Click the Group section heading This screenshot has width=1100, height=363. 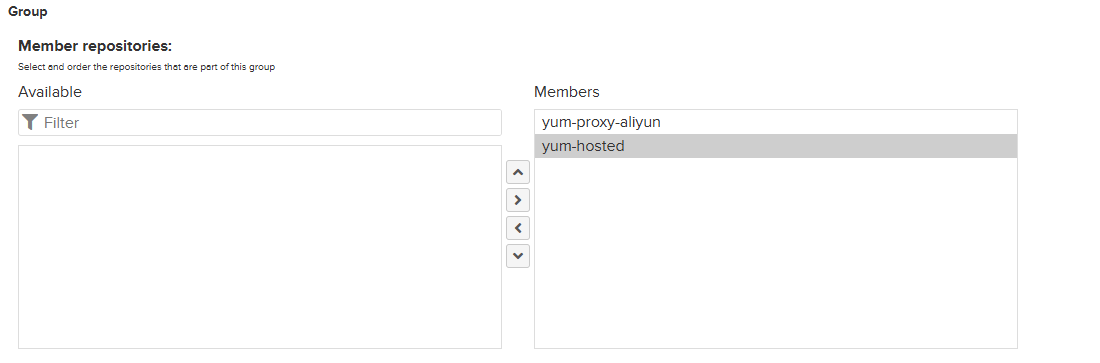(28, 12)
